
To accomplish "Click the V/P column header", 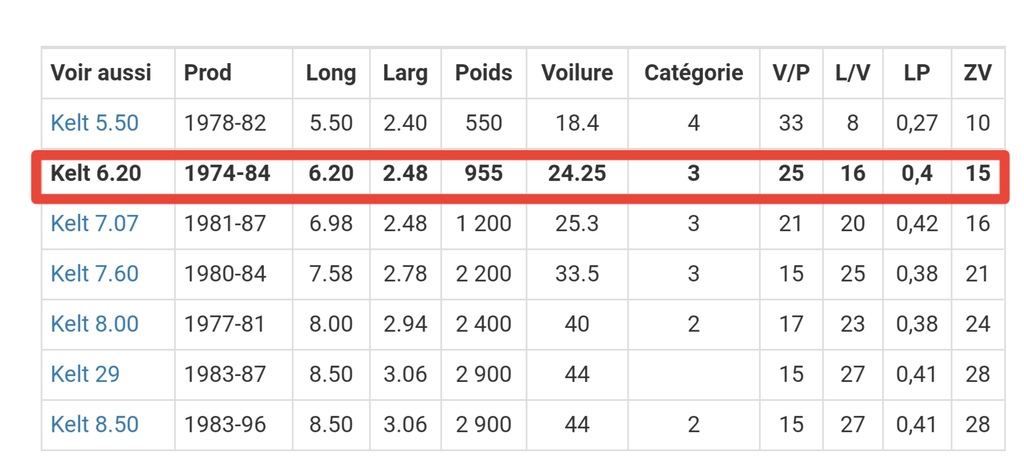I will [791, 73].
